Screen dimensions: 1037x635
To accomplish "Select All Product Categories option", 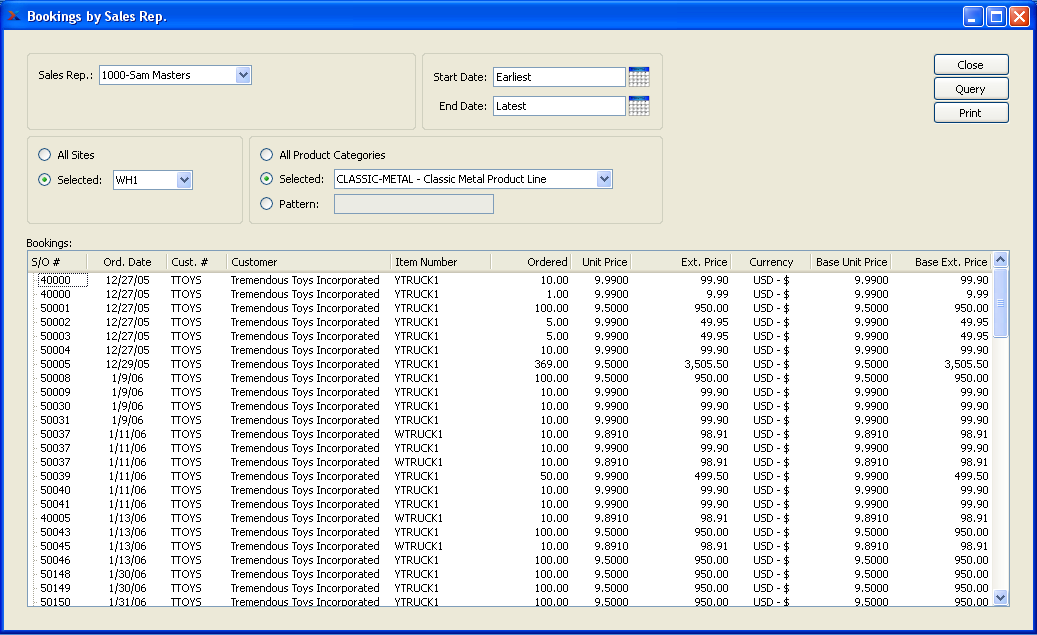I will 266,155.
